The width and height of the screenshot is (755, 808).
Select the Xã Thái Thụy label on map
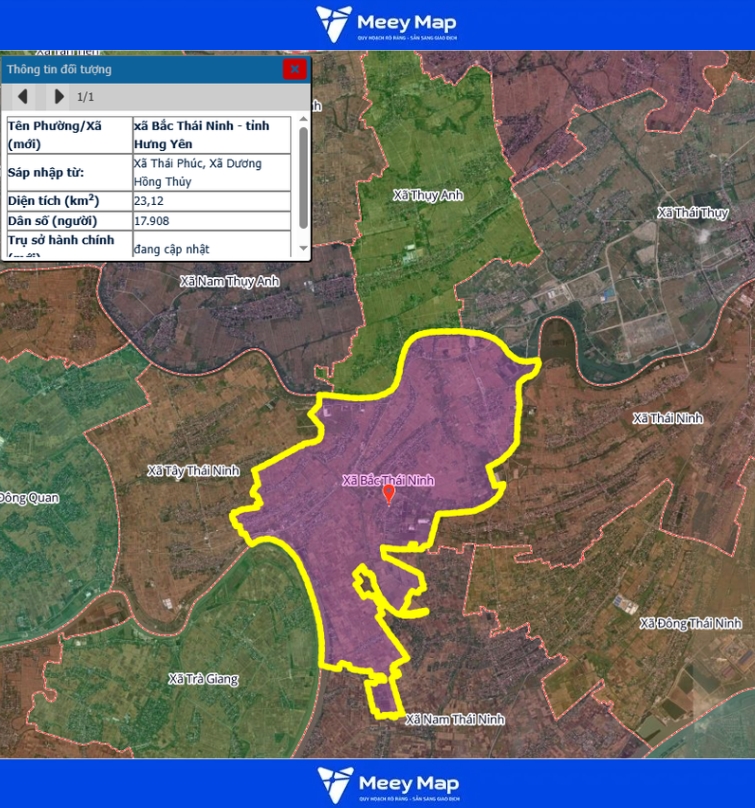pyautogui.click(x=693, y=213)
